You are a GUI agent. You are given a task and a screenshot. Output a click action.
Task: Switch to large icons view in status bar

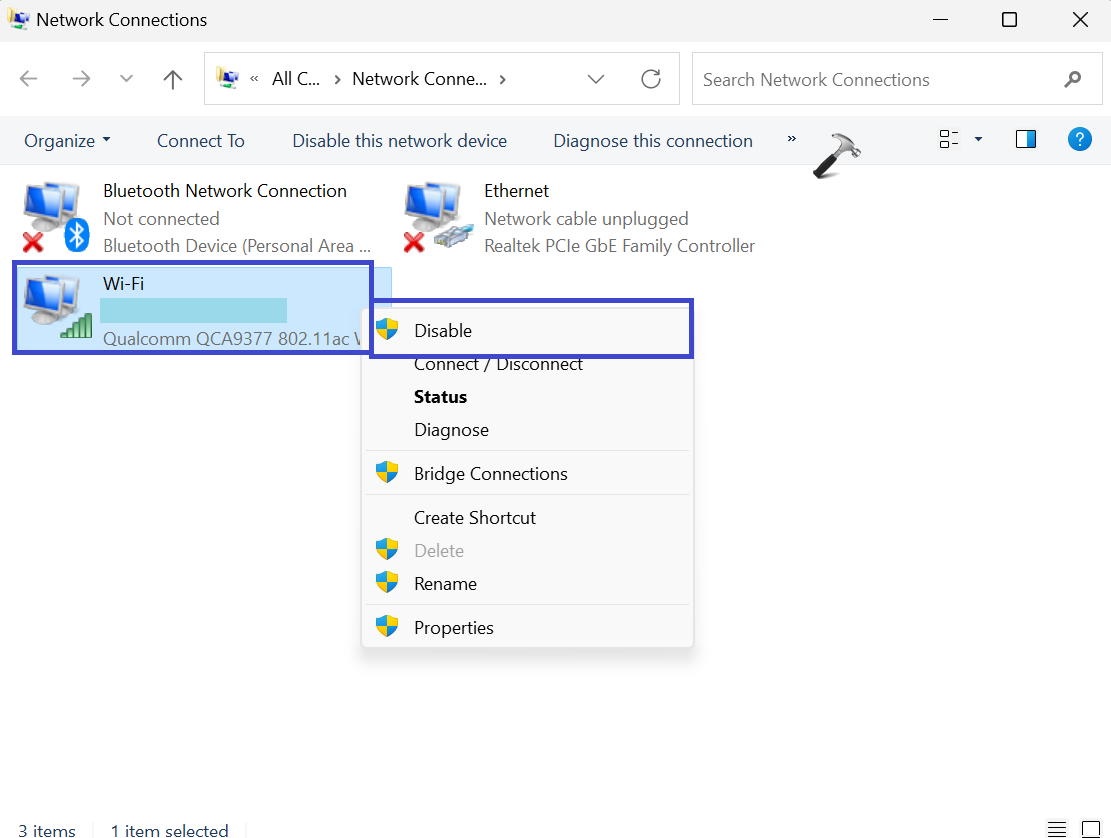tap(1090, 829)
